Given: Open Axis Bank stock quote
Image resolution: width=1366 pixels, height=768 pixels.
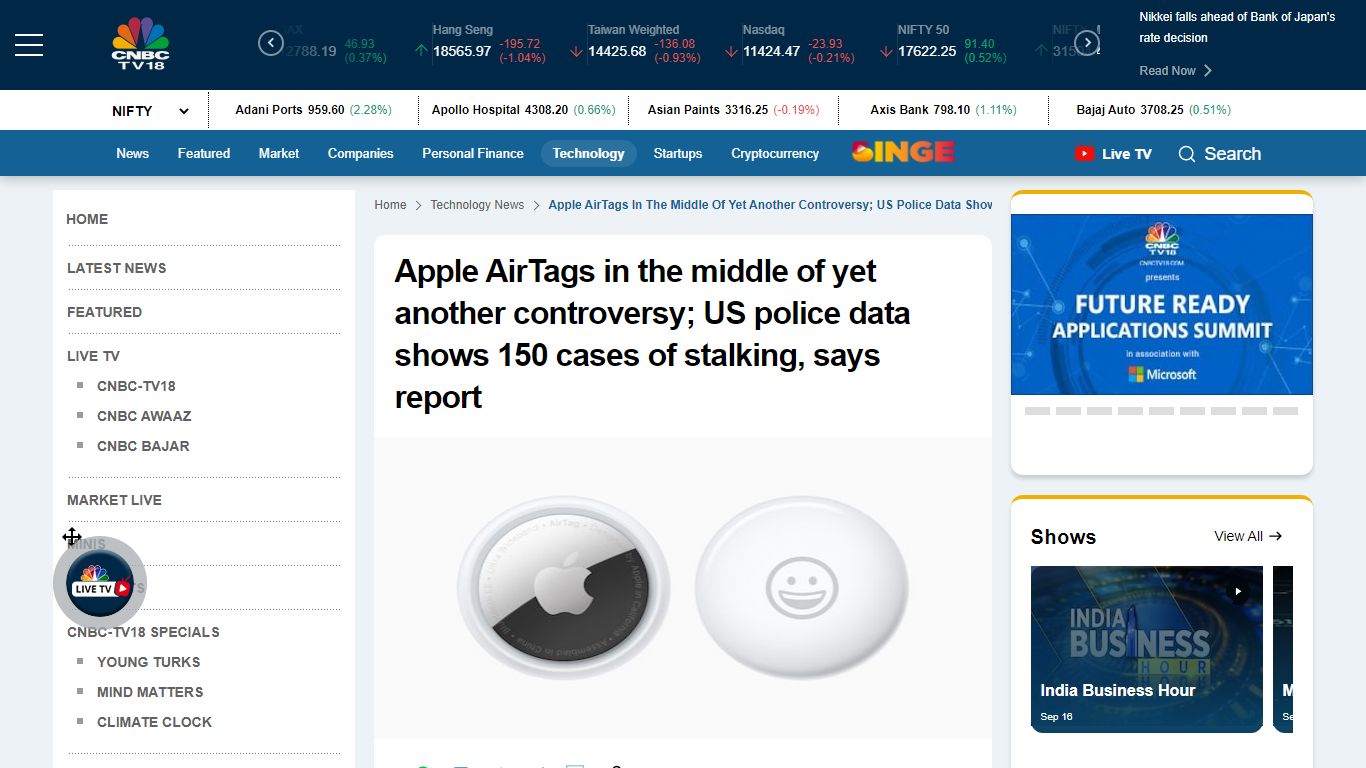Looking at the screenshot, I should 943,110.
